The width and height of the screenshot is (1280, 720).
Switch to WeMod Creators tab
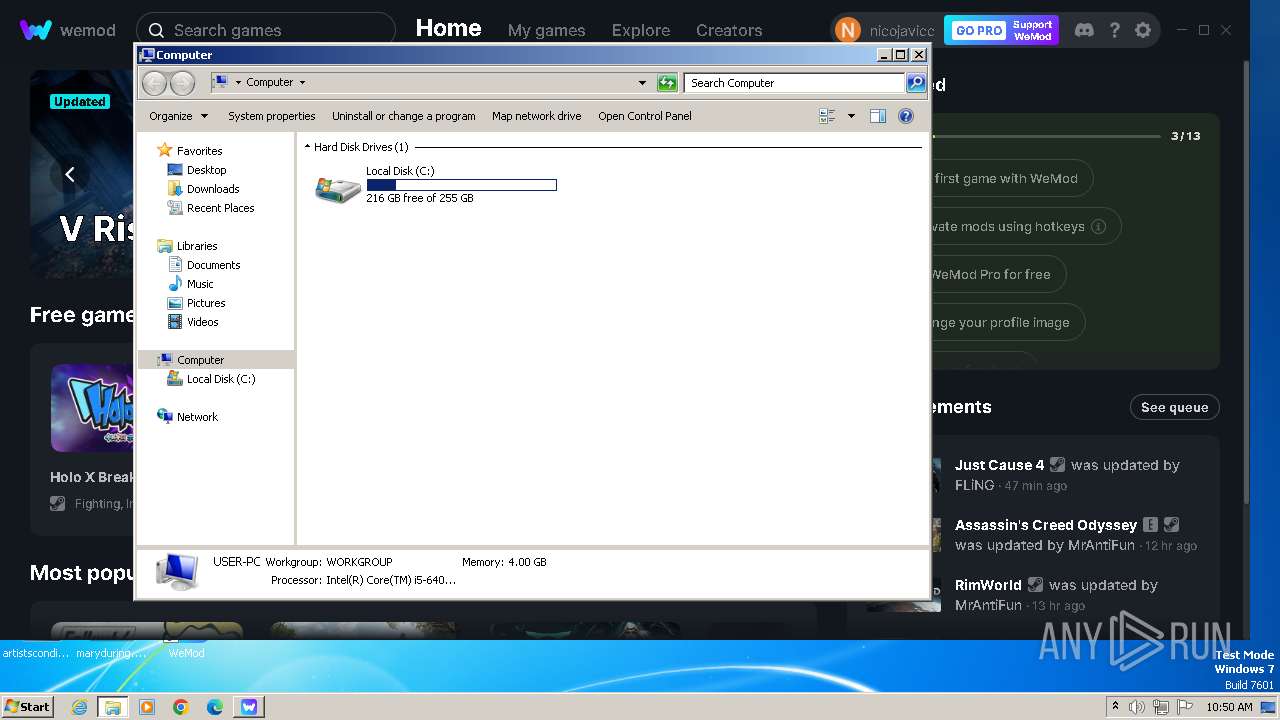(729, 30)
